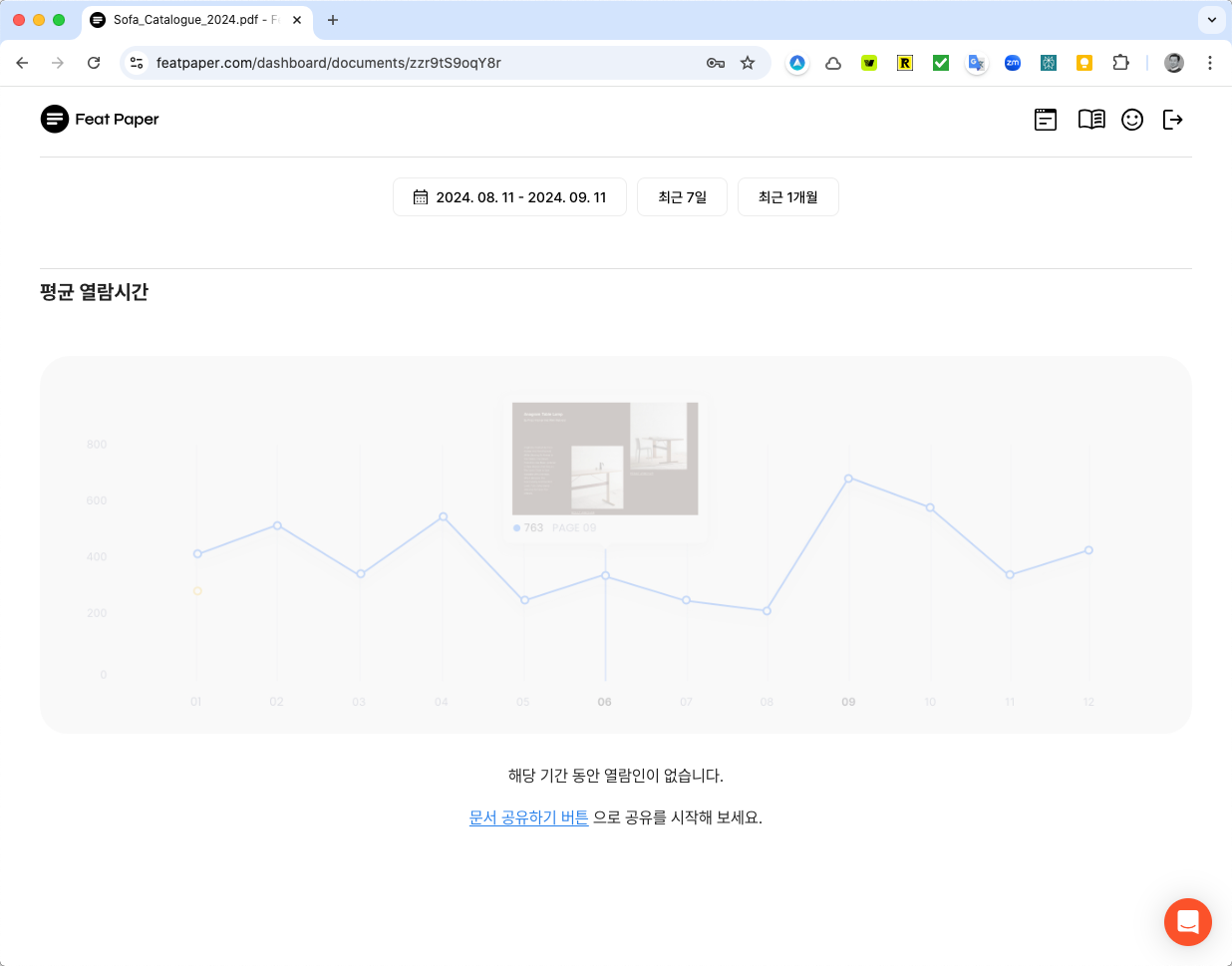Open a new browser tab

333,20
